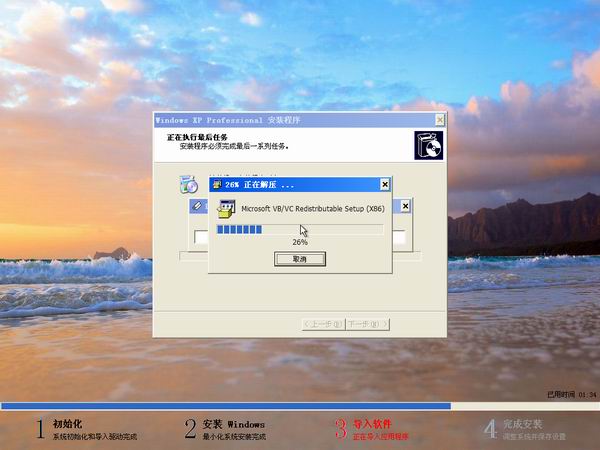Click step 4 完成安装 label

[x=522, y=424]
